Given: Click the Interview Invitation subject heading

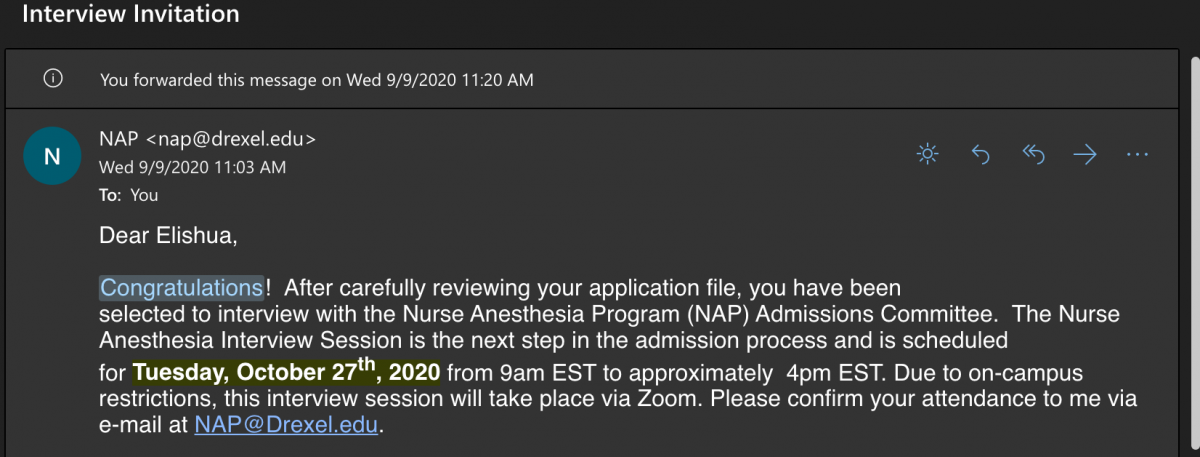Looking at the screenshot, I should pos(131,14).
